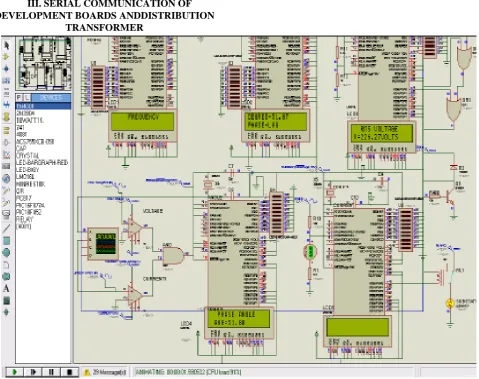Pause the running simulation

point(51,372)
